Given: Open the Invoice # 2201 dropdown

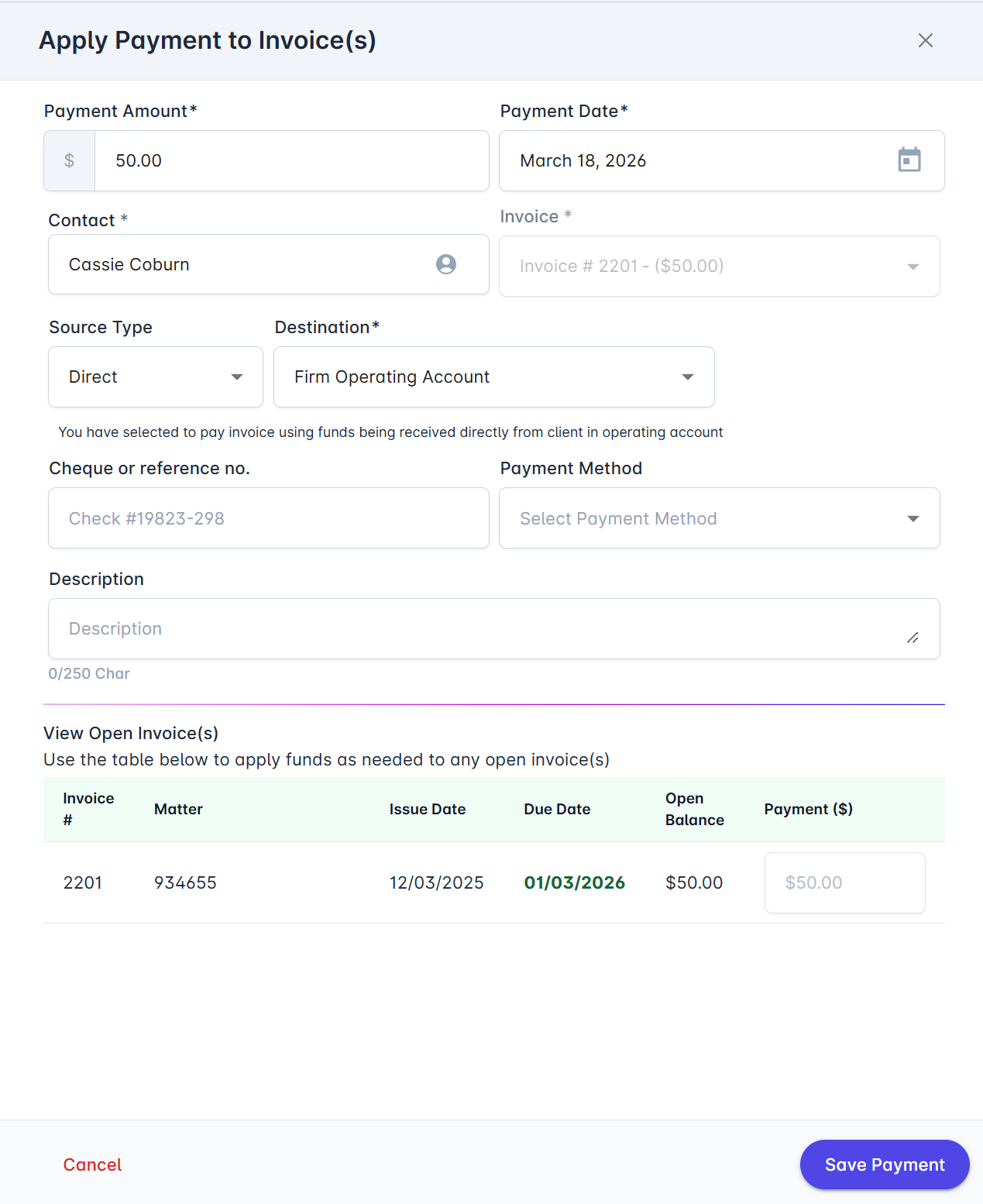Looking at the screenshot, I should [720, 266].
